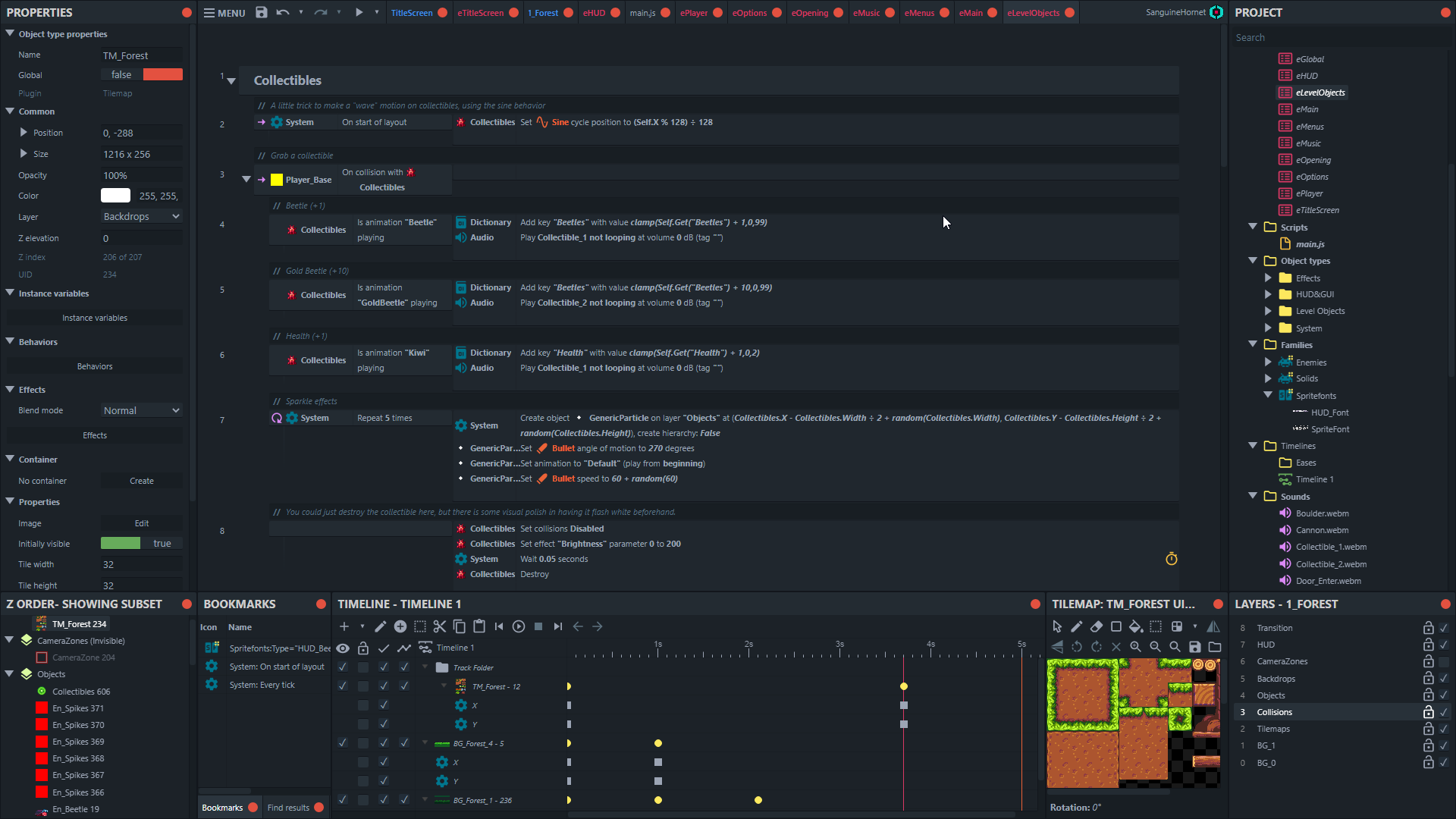
Task: Click the save project icon in toolbar
Action: pos(262,12)
